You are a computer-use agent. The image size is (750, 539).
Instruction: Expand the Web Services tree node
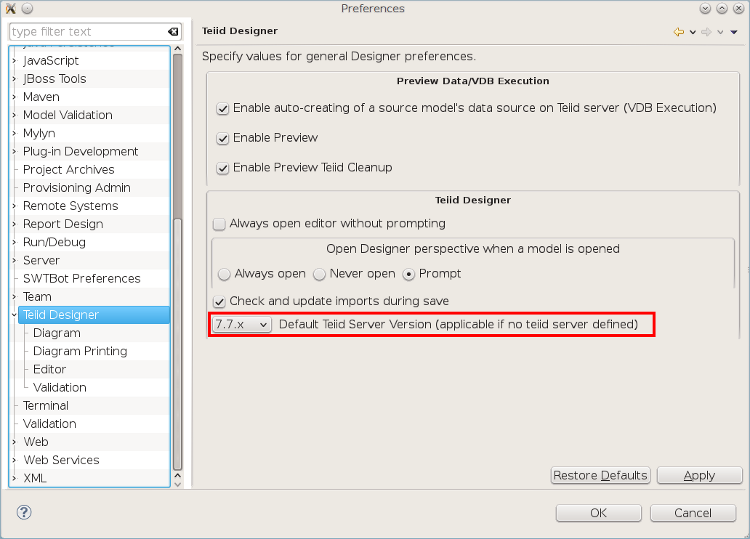14,460
